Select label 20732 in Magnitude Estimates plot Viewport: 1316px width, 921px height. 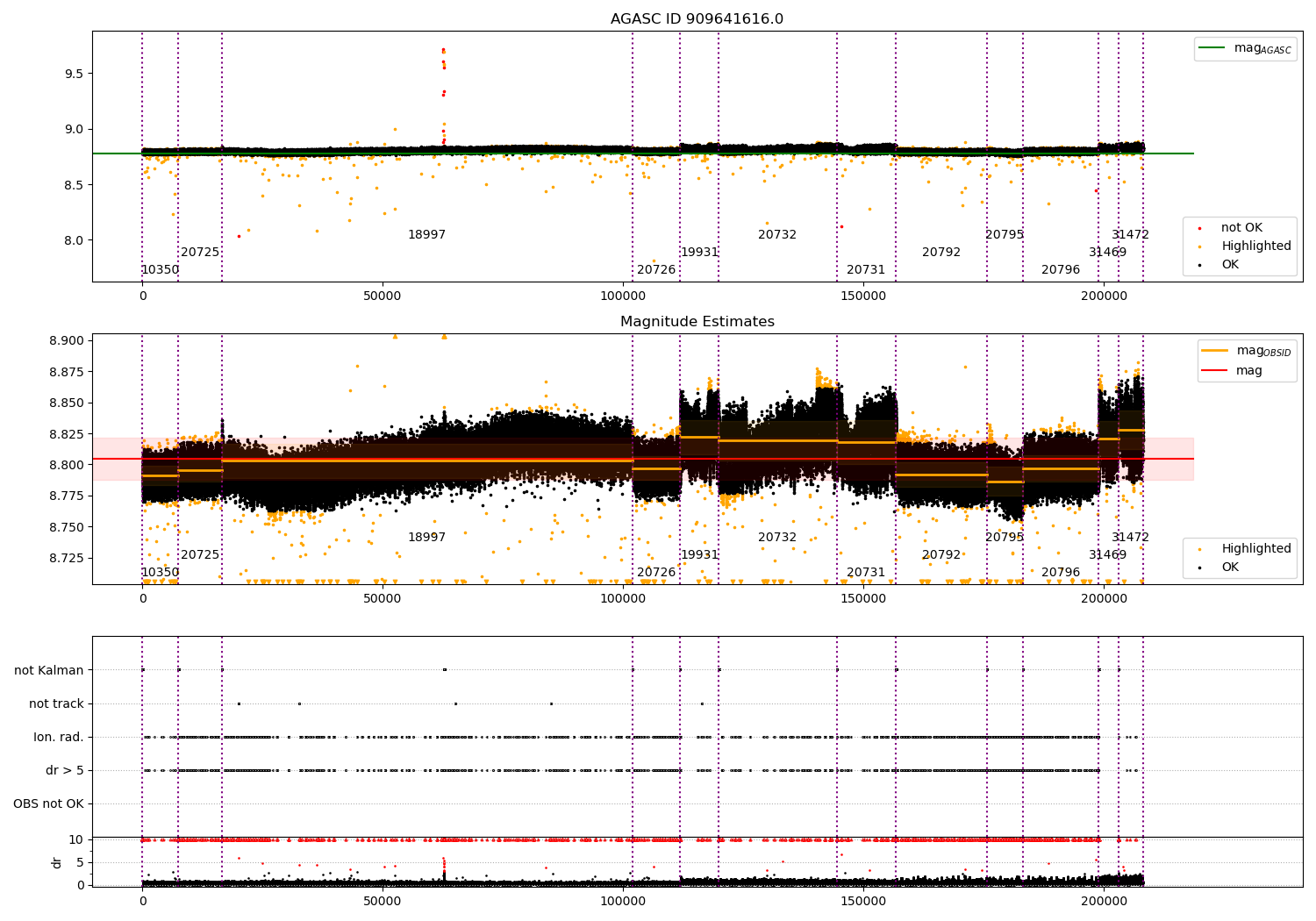point(777,538)
